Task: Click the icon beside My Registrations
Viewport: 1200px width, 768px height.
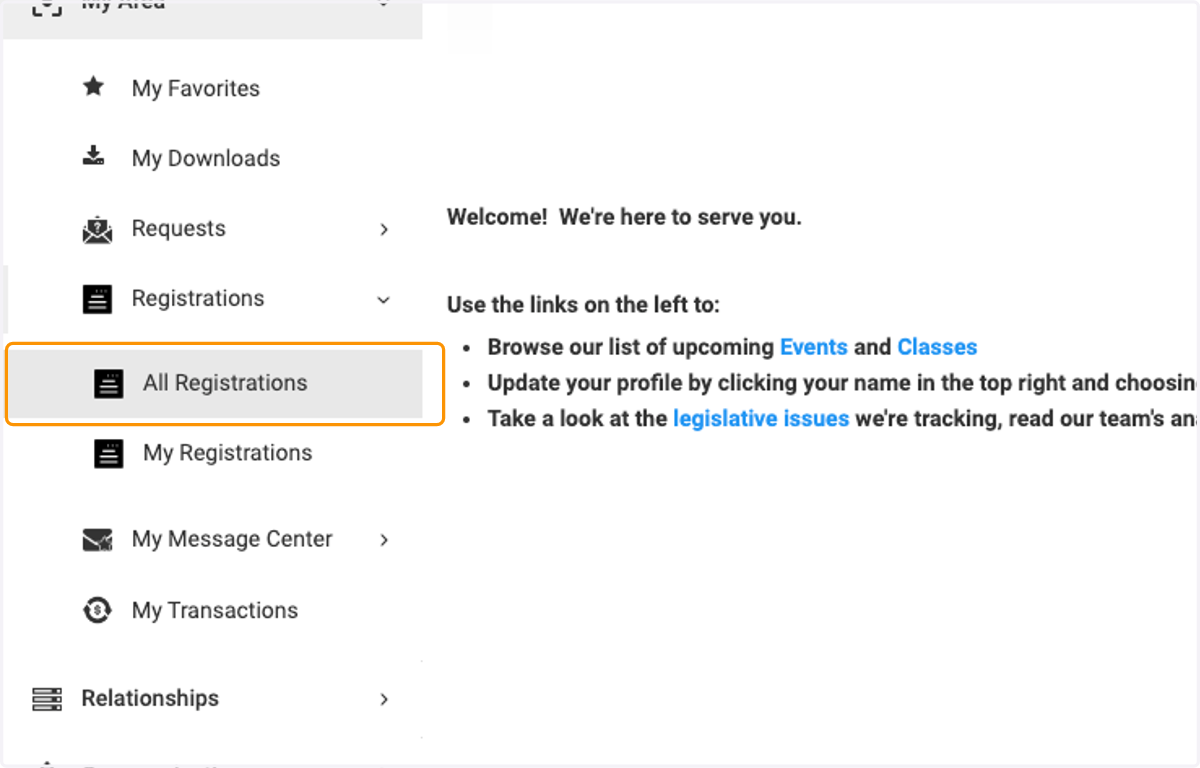Action: point(108,453)
